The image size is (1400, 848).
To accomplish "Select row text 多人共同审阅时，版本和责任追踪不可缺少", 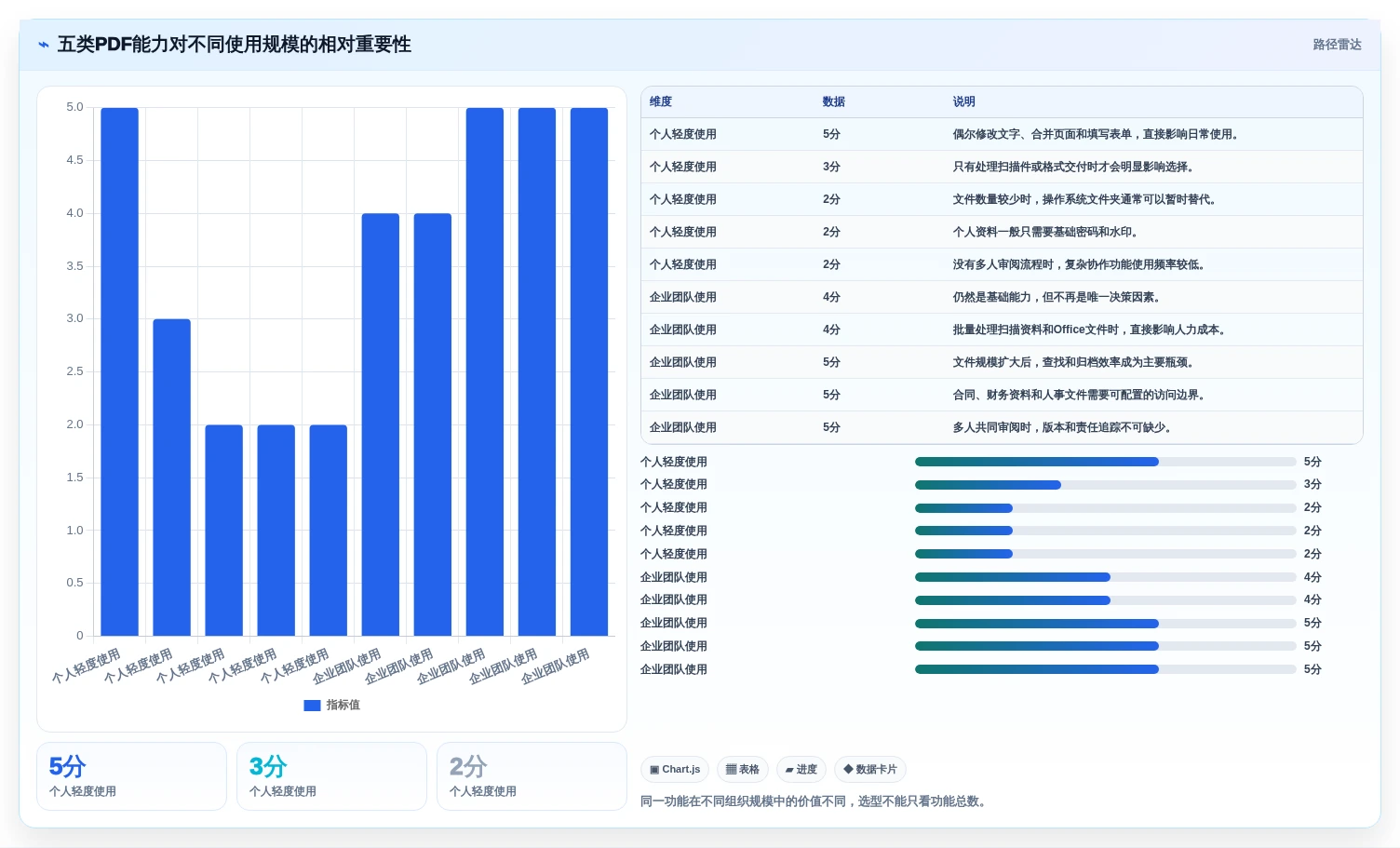I will (x=1059, y=427).
